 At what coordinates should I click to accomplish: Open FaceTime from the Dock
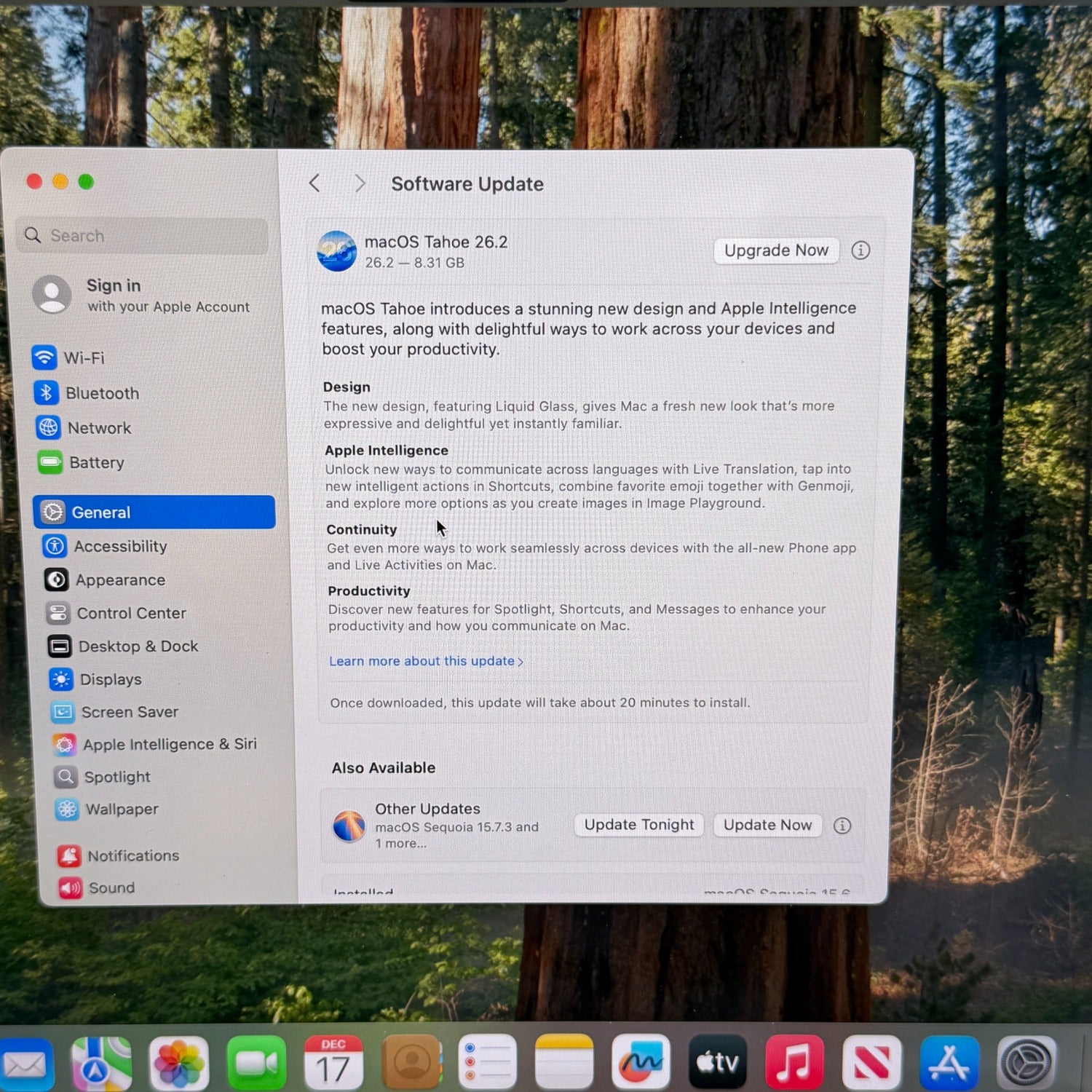point(256,1064)
